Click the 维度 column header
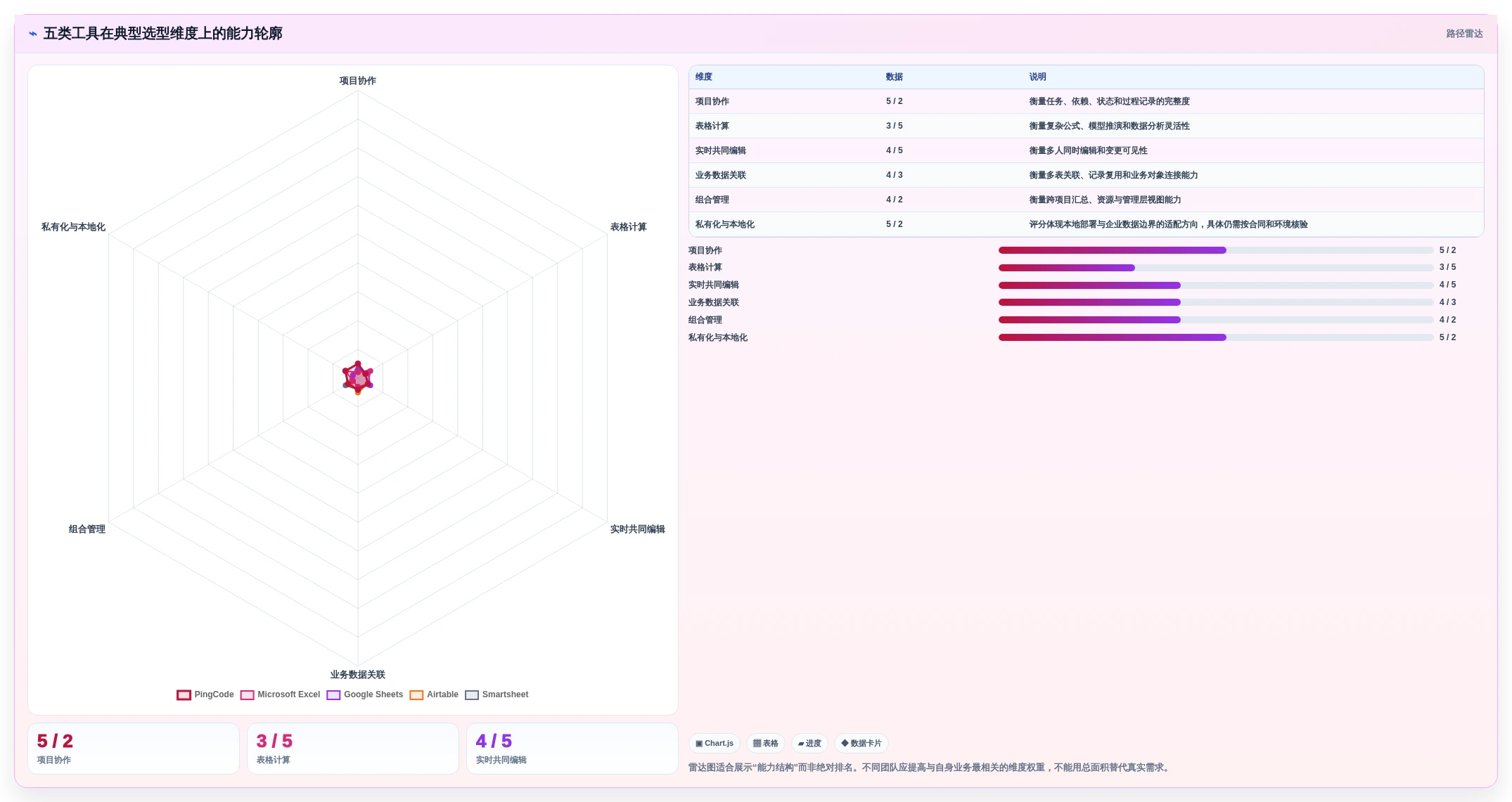This screenshot has width=1512, height=802. (x=704, y=77)
